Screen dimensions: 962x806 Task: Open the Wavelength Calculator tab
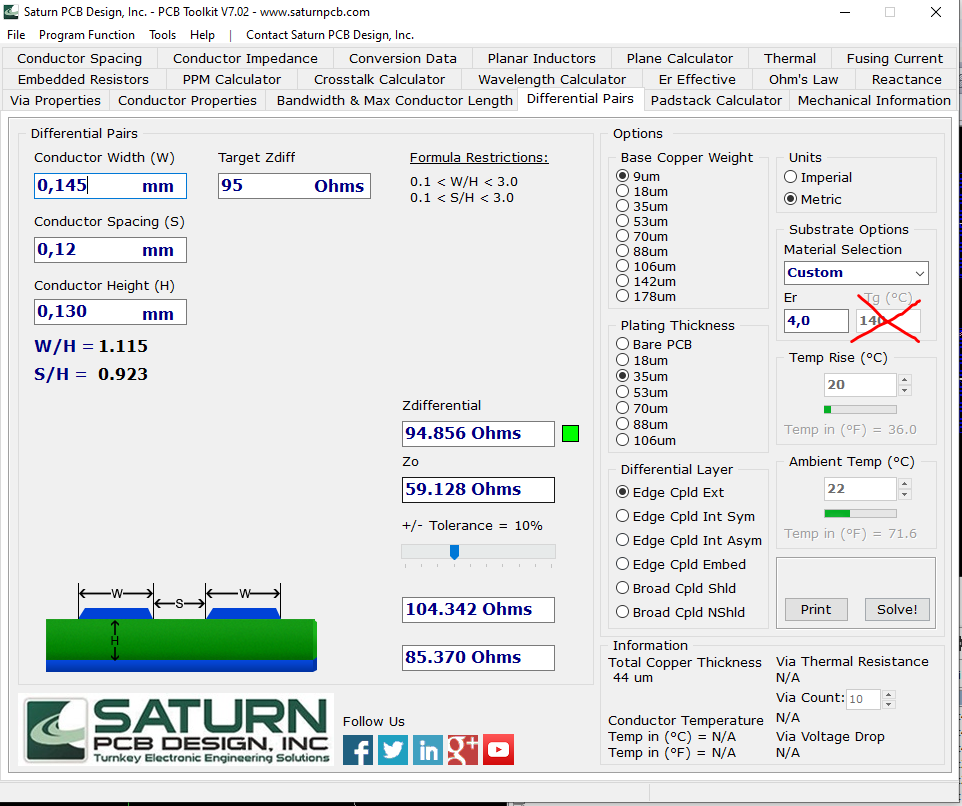552,79
